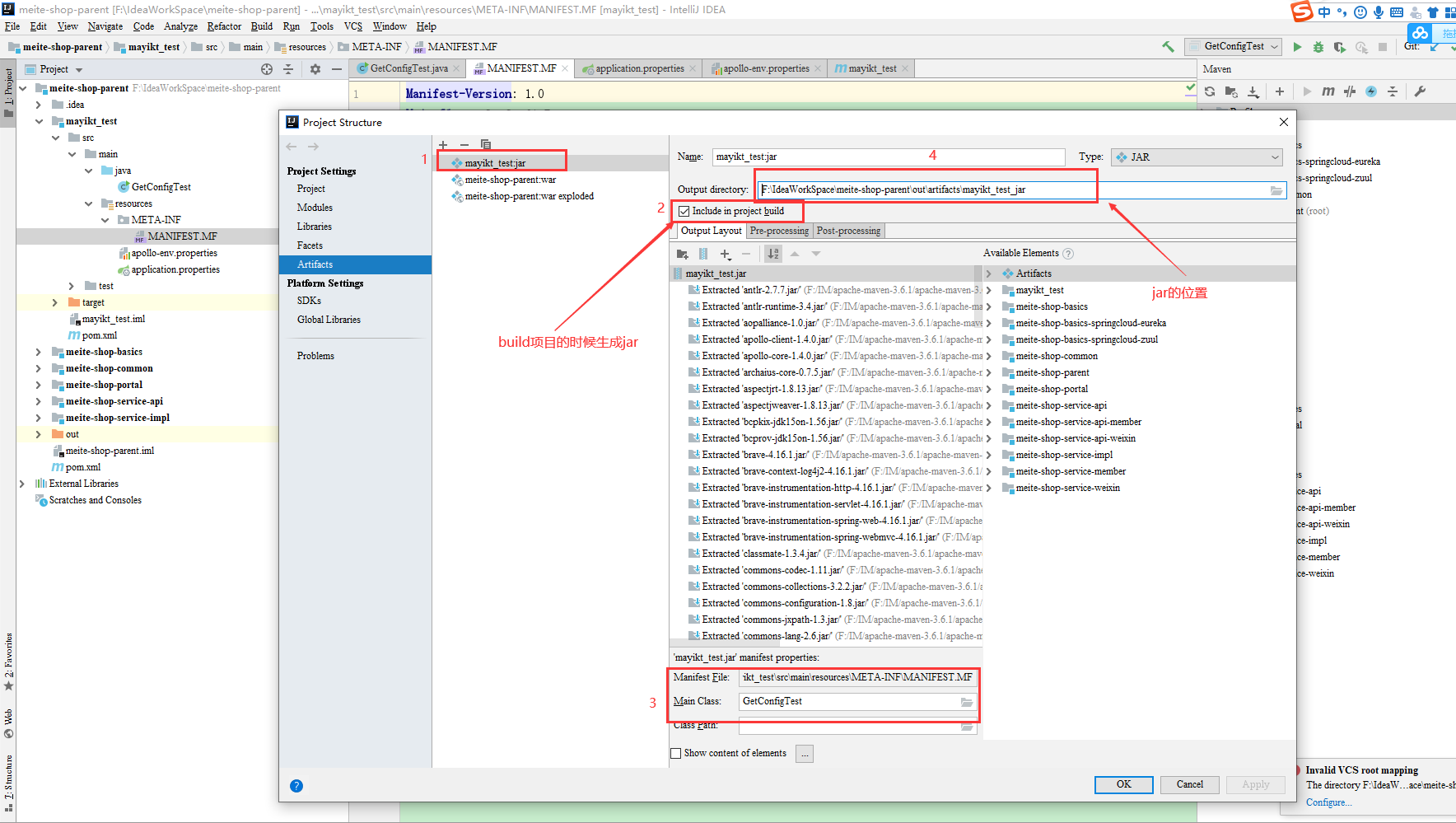The image size is (1456, 823).
Task: Reimport all Maven projects via the refresh icon
Action: 1210,91
